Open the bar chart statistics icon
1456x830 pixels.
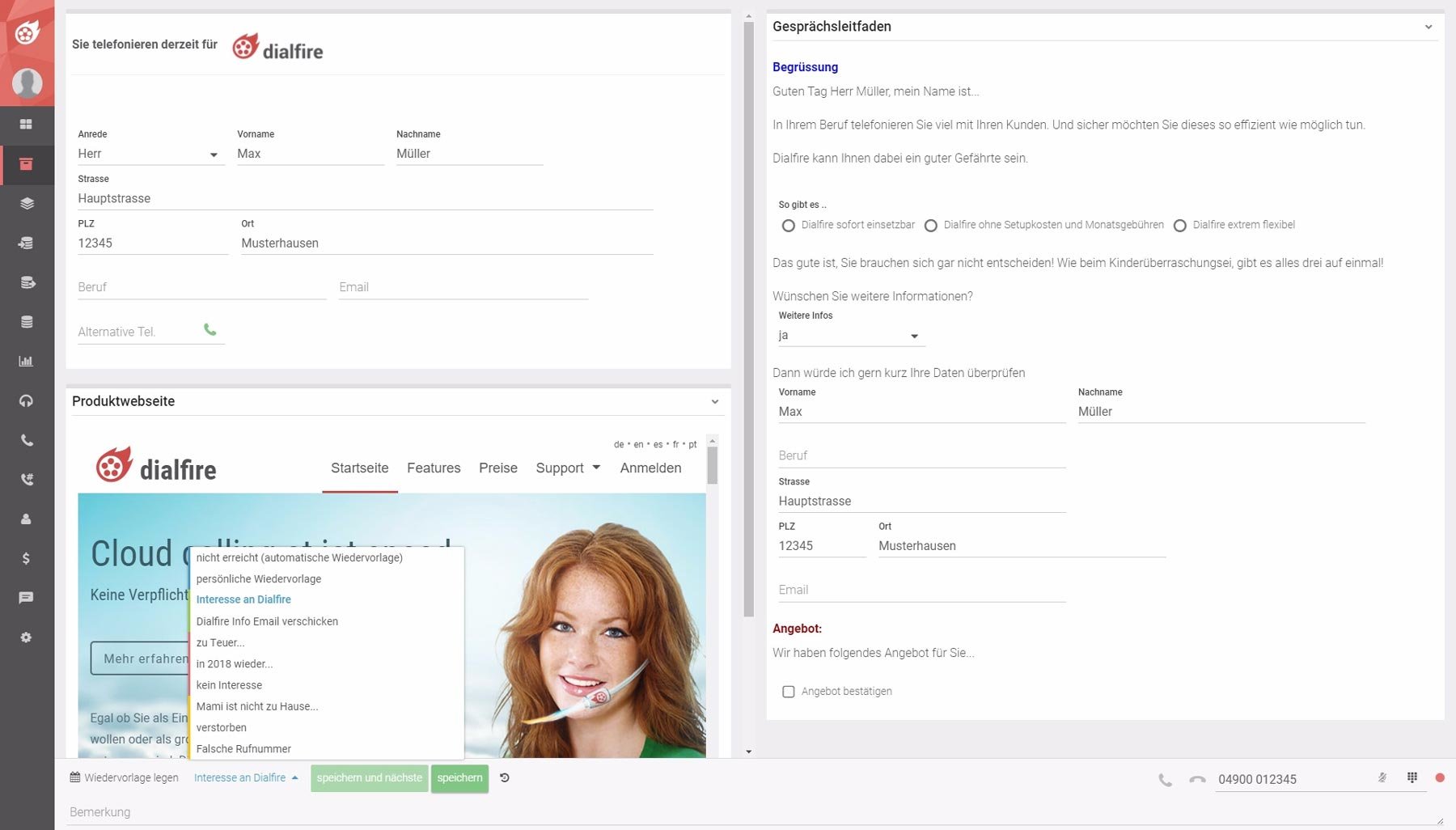point(26,361)
